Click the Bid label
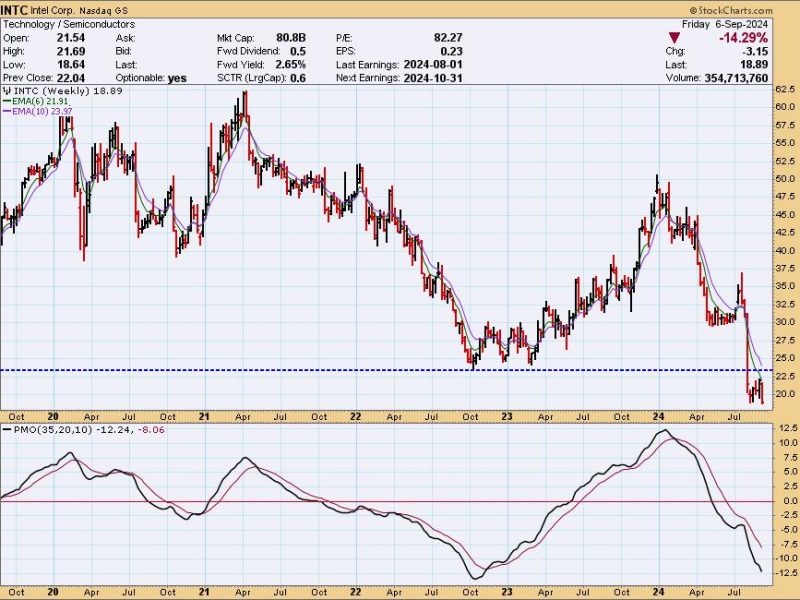Image resolution: width=800 pixels, height=600 pixels. [x=124, y=51]
